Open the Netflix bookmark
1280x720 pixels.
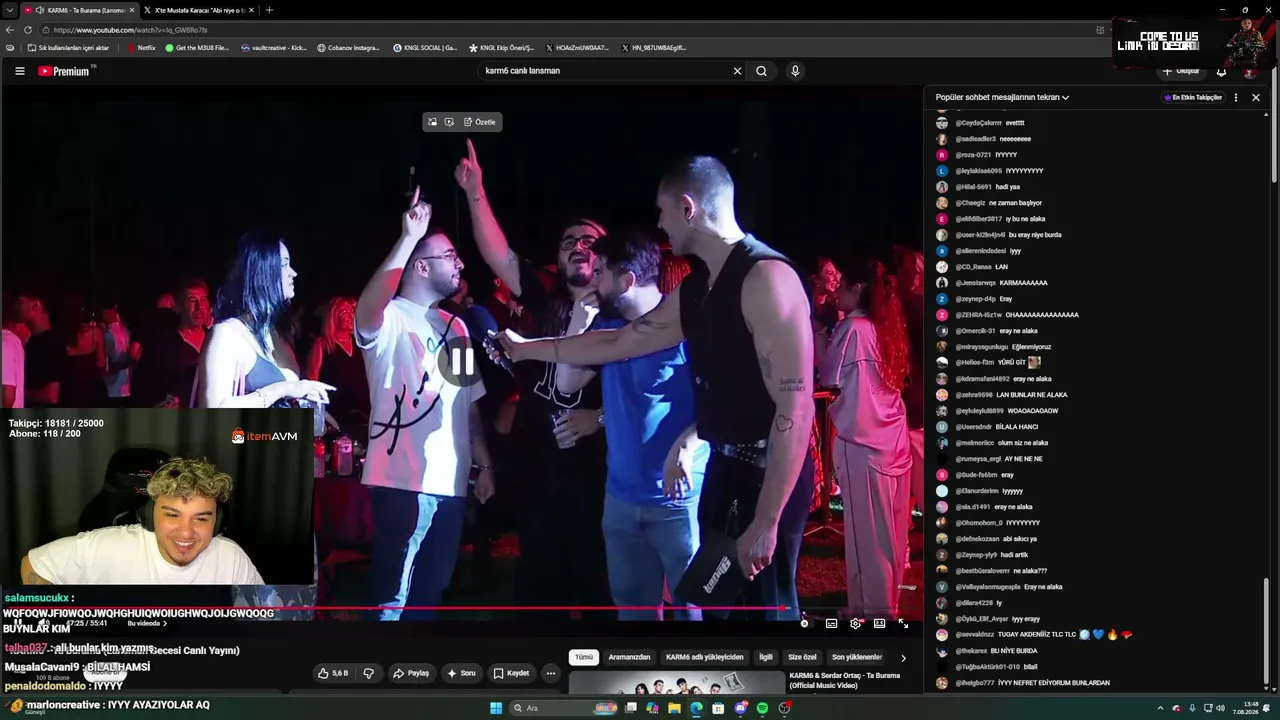pyautogui.click(x=141, y=47)
